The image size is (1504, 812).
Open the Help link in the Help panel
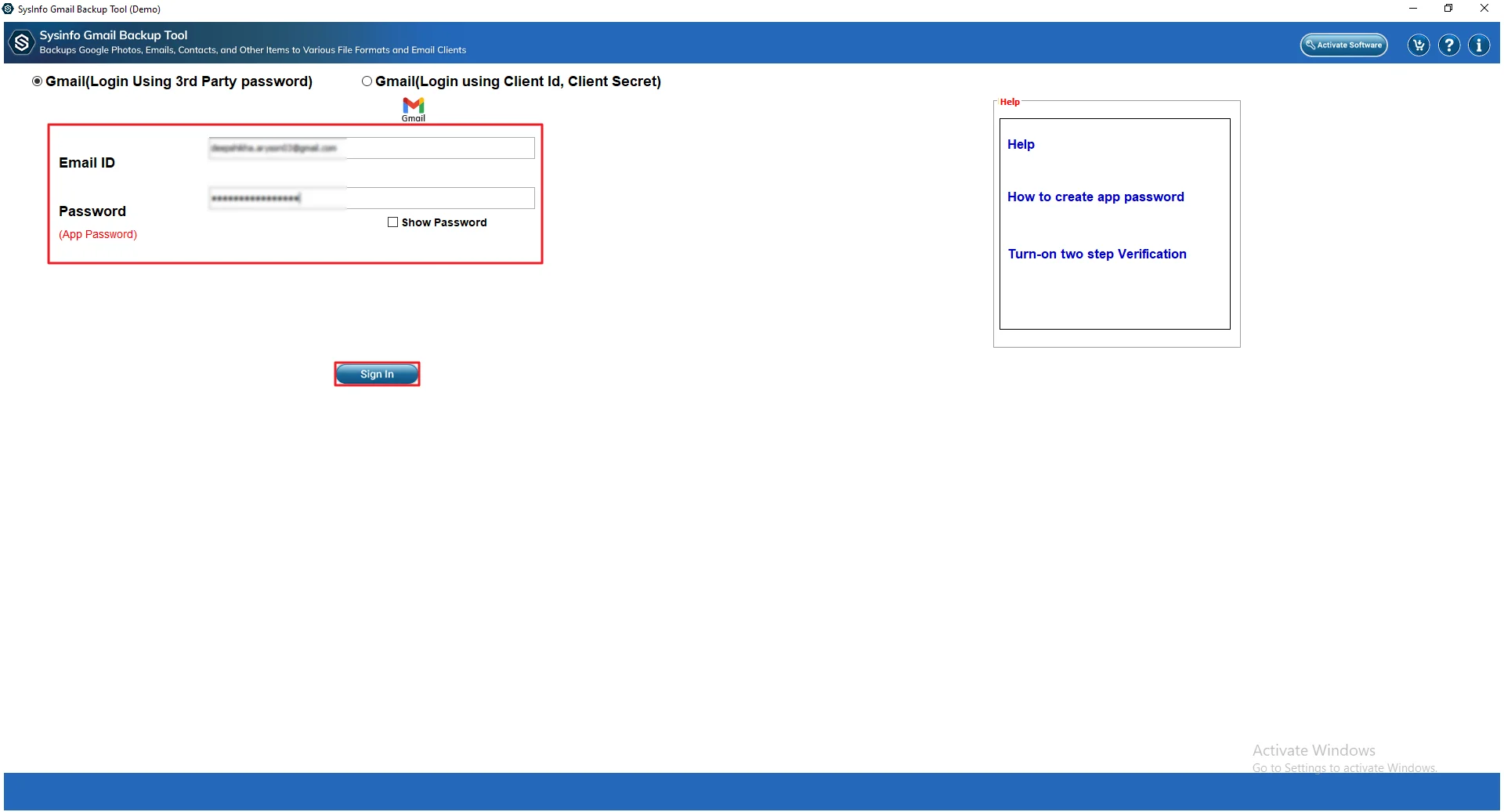coord(1020,144)
